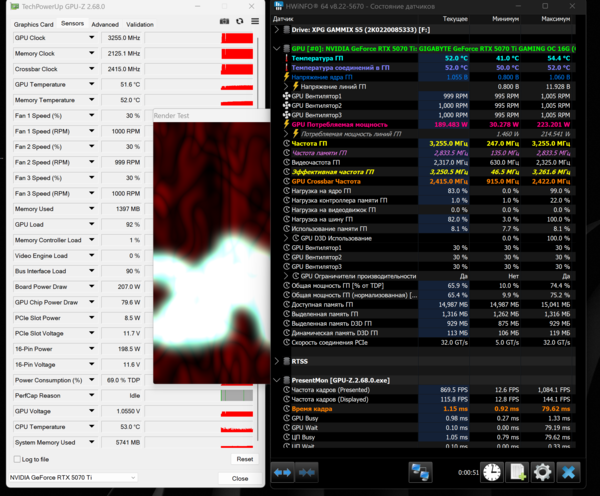600x496 pixels.
Task: Collapse the PresentMon sensor group
Action: [277, 380]
